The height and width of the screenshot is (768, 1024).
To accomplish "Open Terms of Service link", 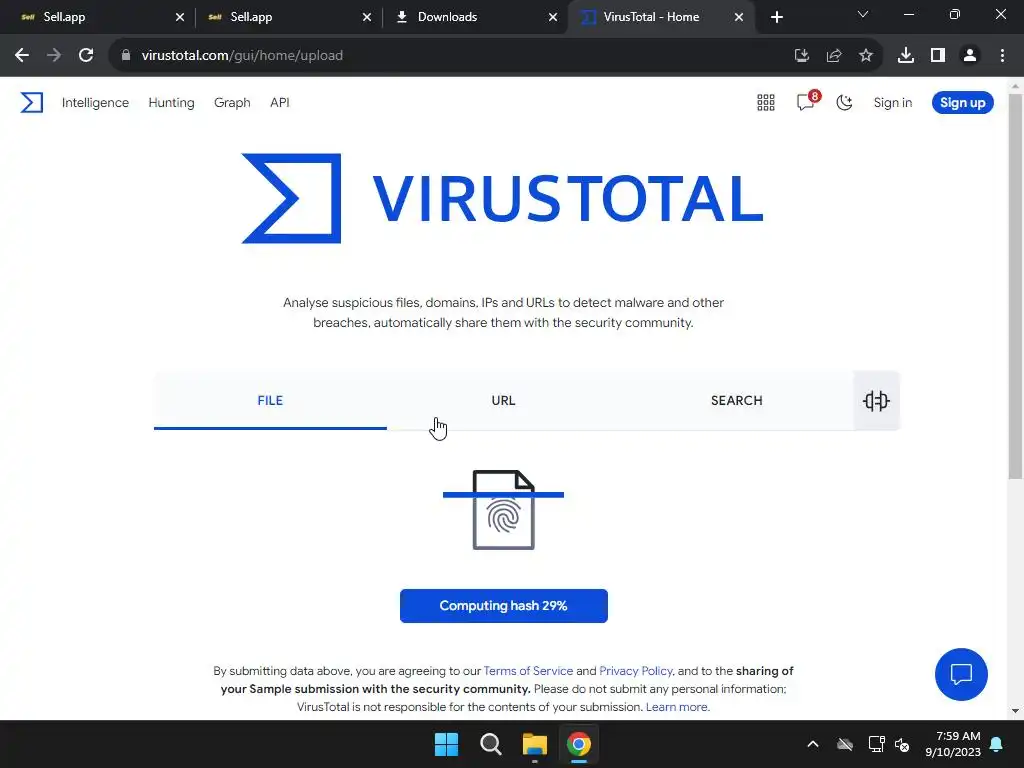I will (528, 671).
